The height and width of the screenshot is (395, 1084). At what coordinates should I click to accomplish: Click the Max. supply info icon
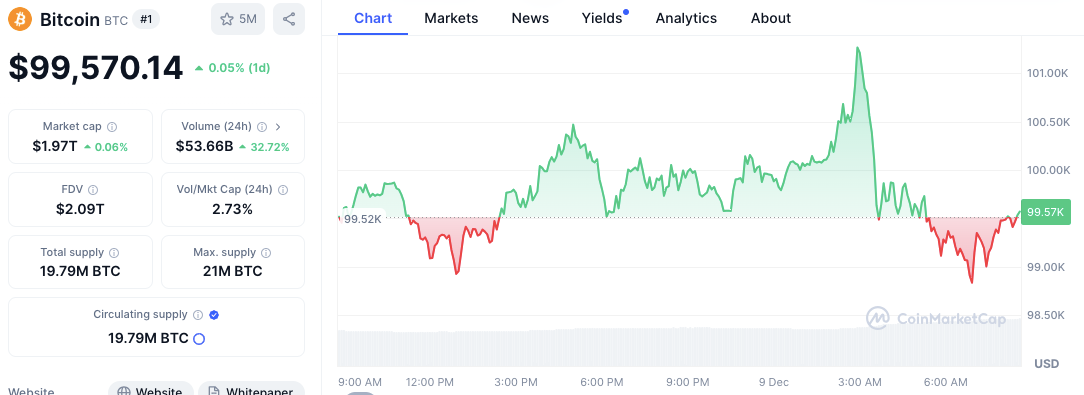[x=266, y=252]
